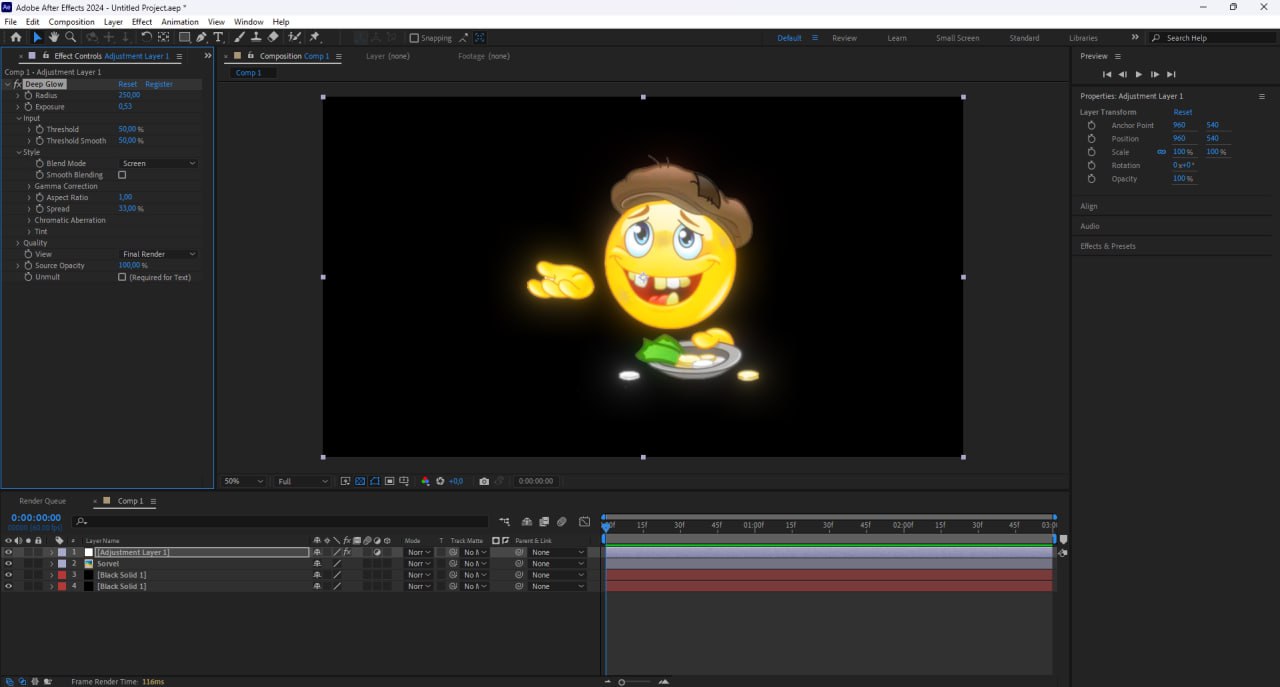Switch to the Render Queue tab
This screenshot has height=687, width=1280.
click(42, 501)
